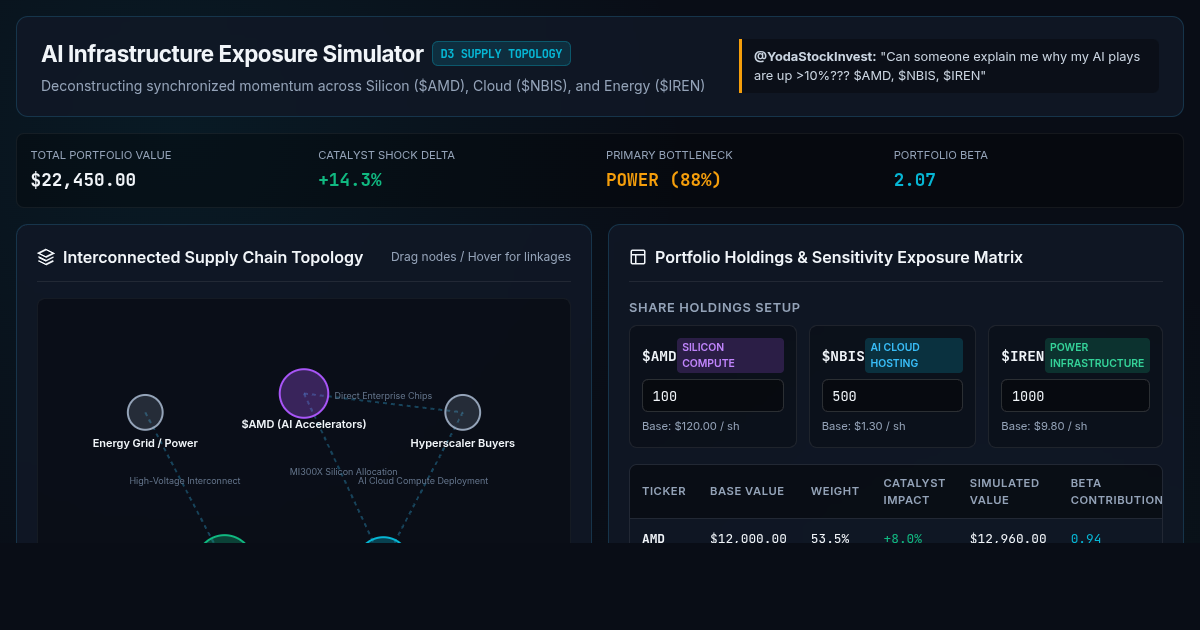Screen dimensions: 1200x630
Task: Click the MI300X Silicon Allocation link label
Action: click(x=343, y=472)
